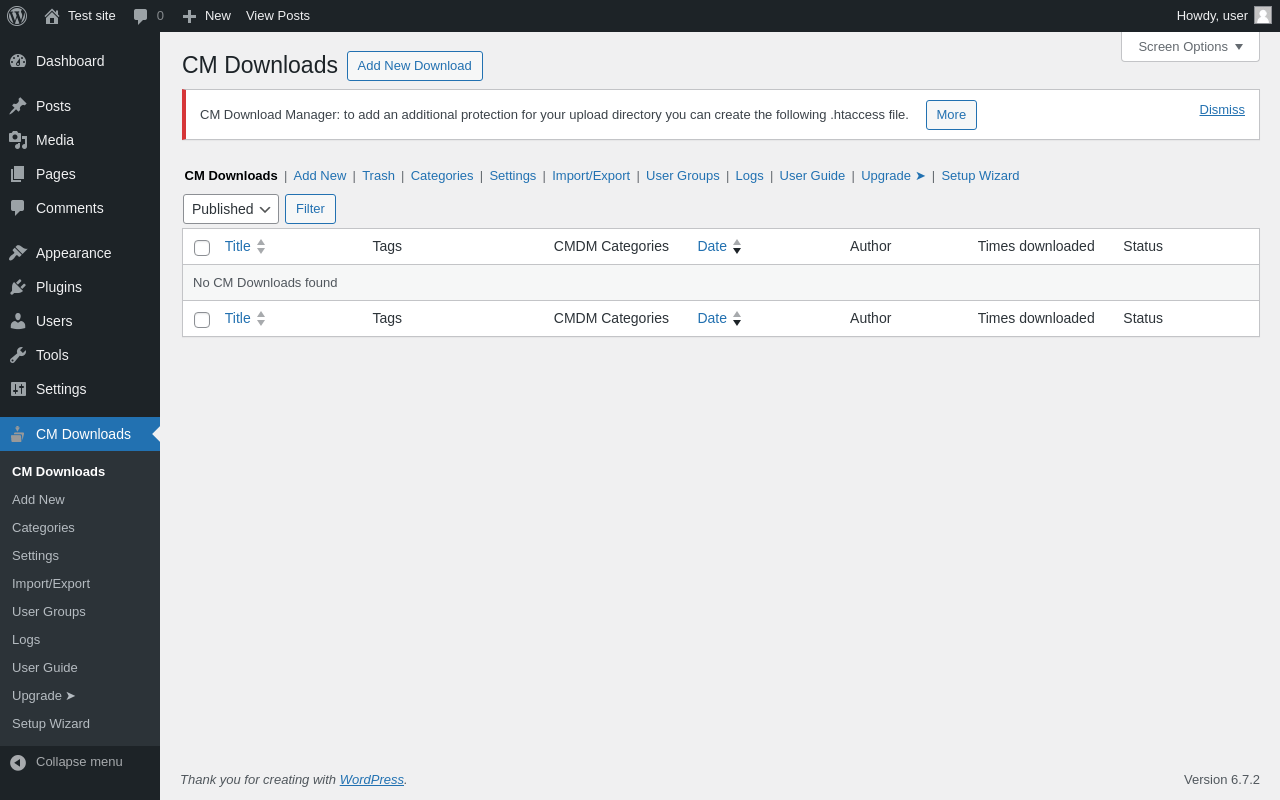Click the Tools wrench icon

tap(18, 355)
